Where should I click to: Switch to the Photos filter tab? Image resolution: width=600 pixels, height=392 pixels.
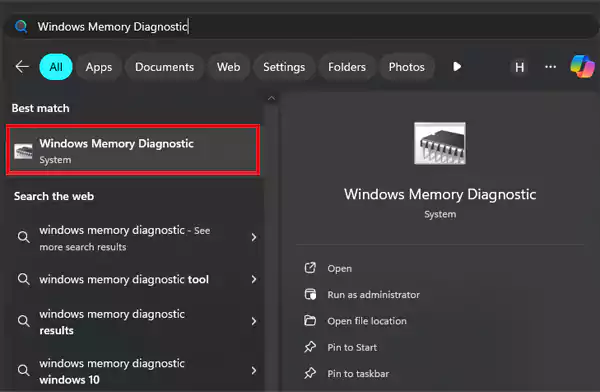pyautogui.click(x=407, y=67)
